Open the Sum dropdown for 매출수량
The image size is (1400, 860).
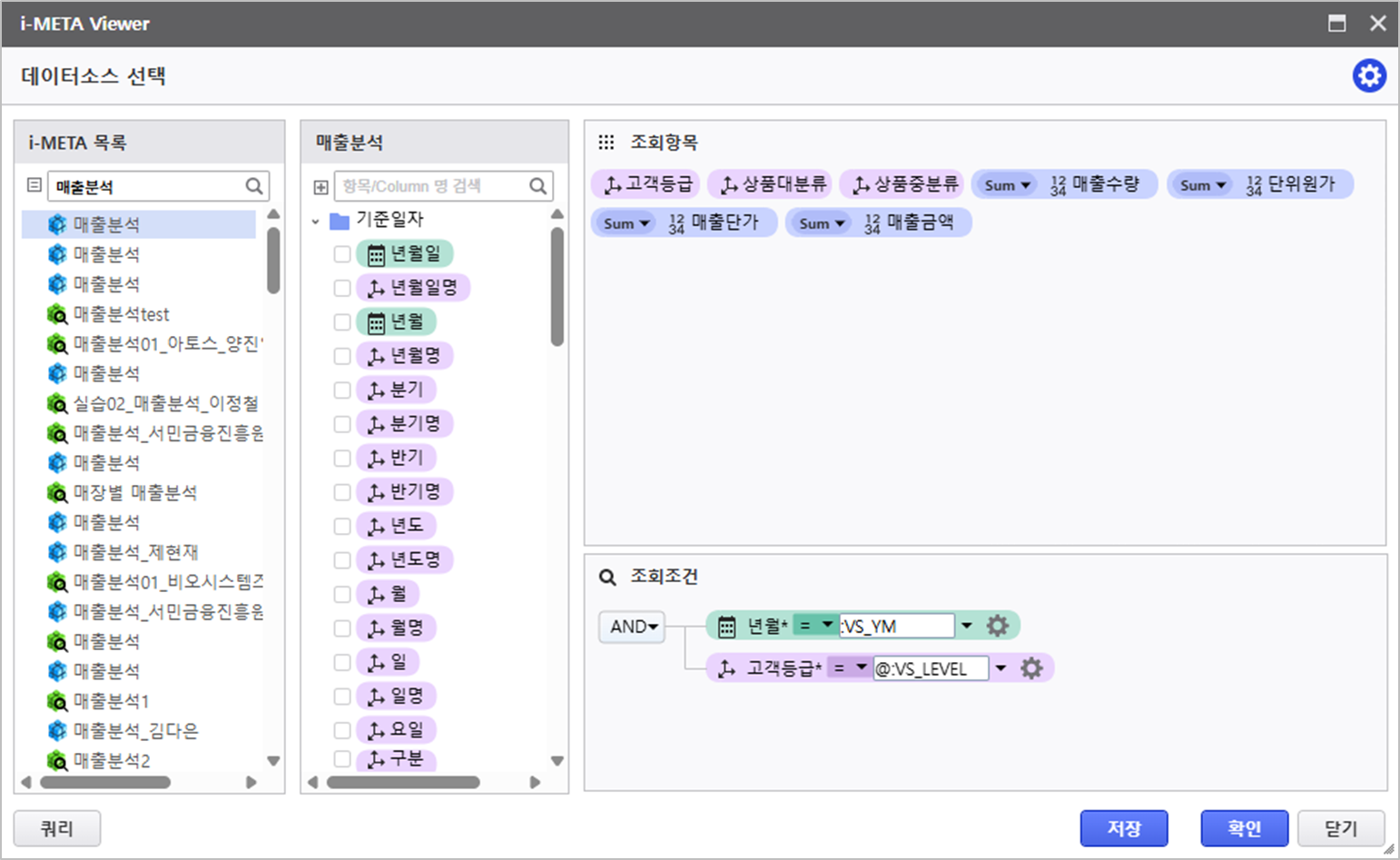[1008, 185]
